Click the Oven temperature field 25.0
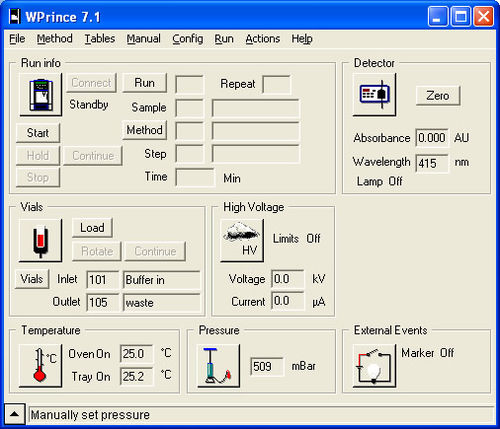This screenshot has height=429, width=500. pos(137,353)
